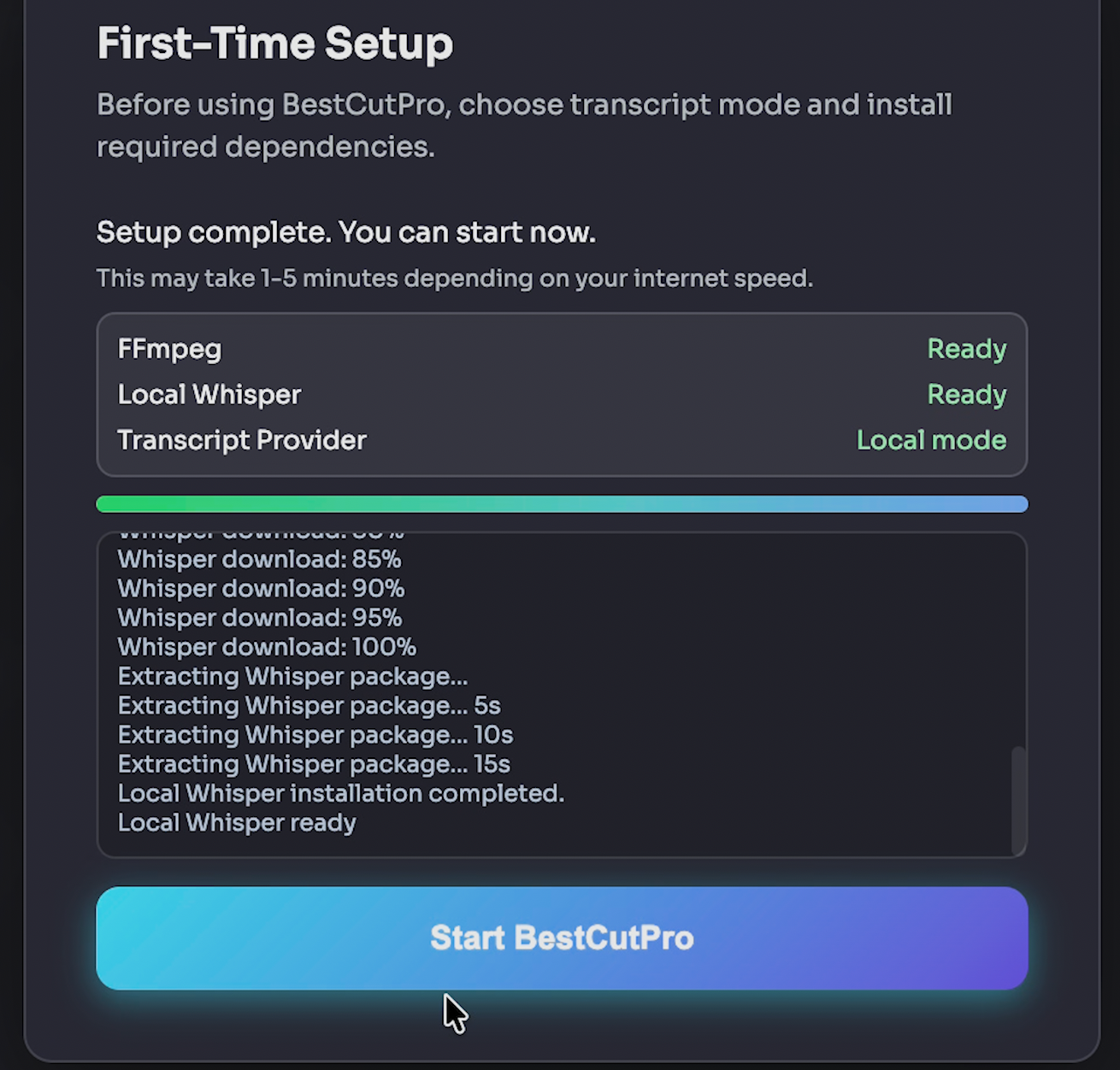Click the installation log panel

[x=561, y=692]
